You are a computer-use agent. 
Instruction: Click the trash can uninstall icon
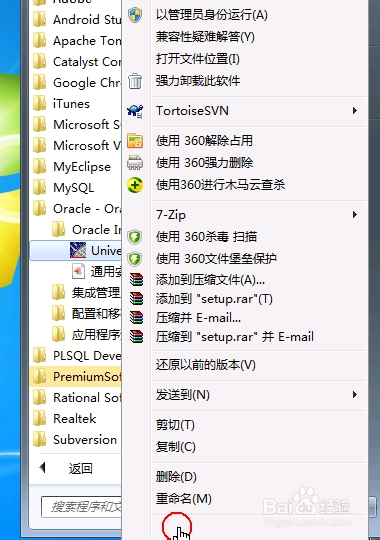tap(135, 81)
